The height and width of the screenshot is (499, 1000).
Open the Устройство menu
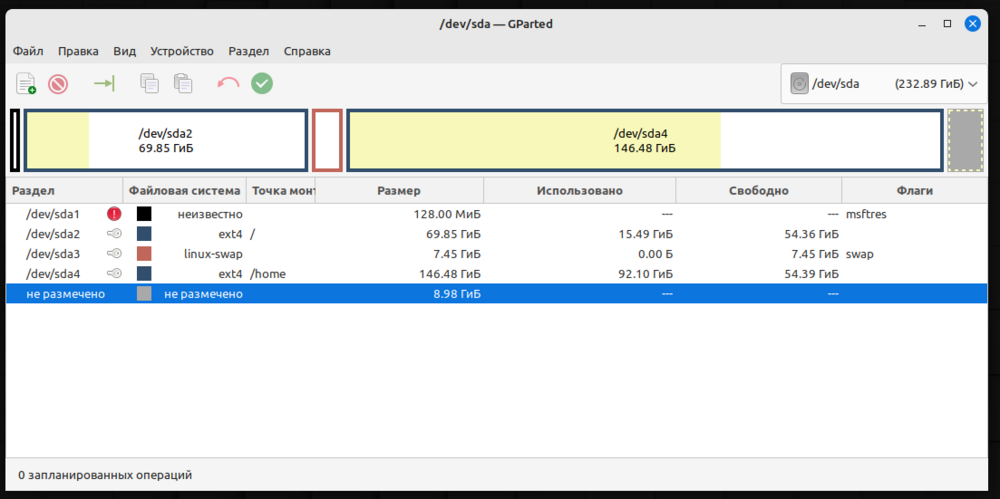(x=182, y=51)
